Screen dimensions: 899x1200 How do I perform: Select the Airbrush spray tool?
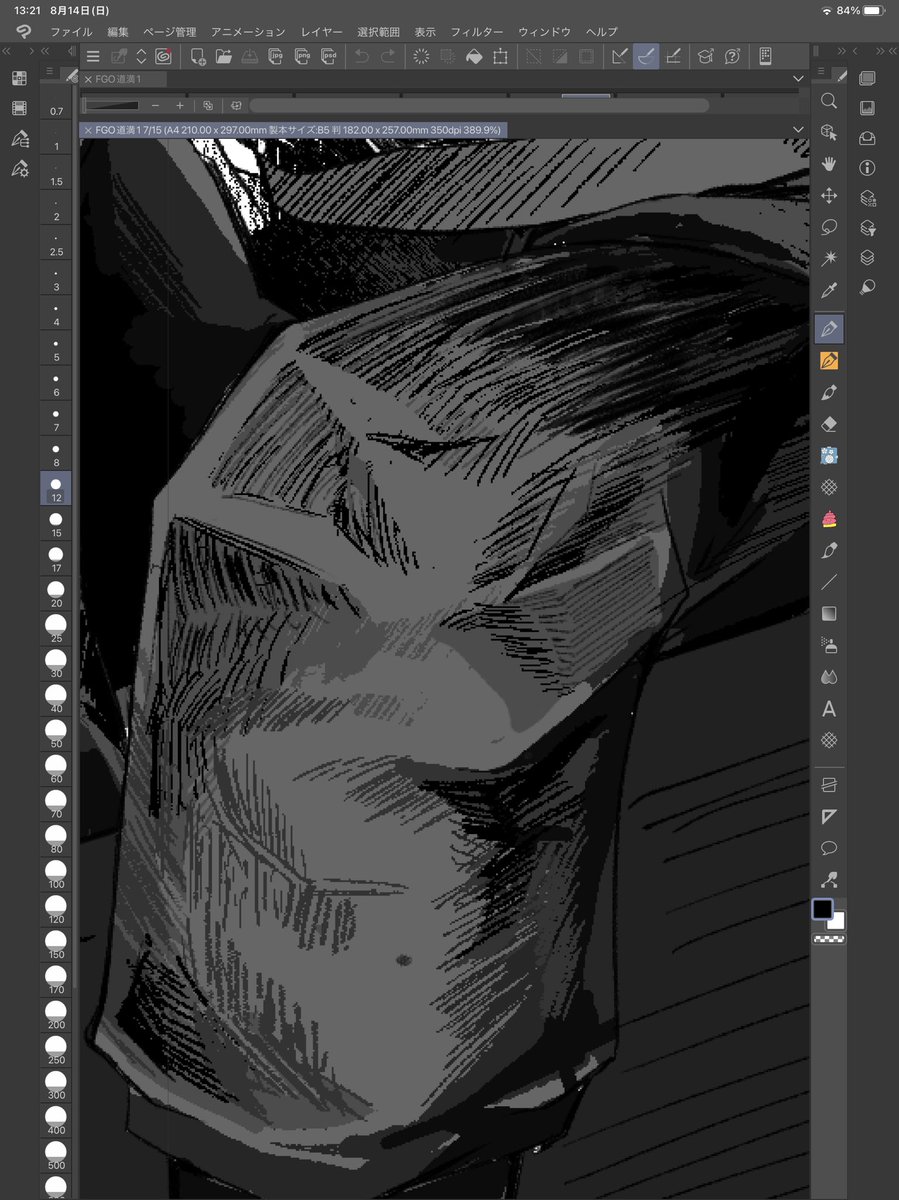(x=828, y=645)
